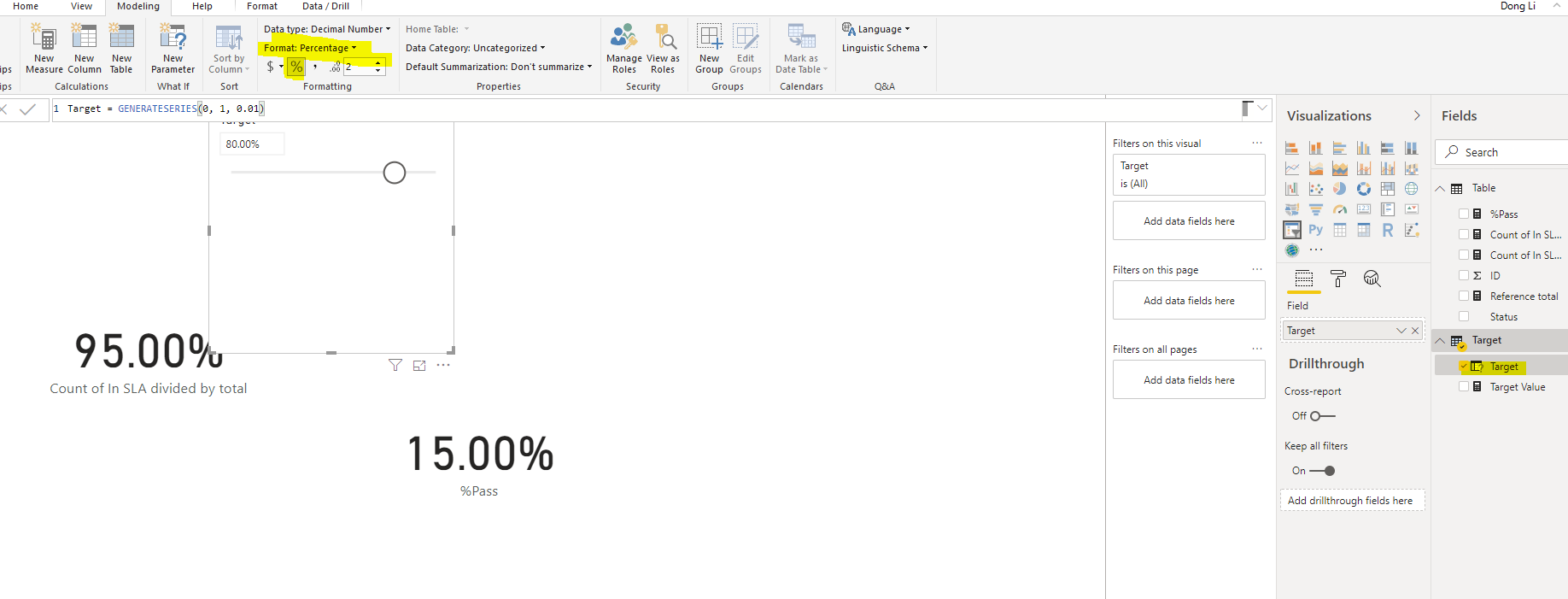Select the clustered column chart visual
Image resolution: width=1568 pixels, height=599 pixels.
pos(1363,148)
